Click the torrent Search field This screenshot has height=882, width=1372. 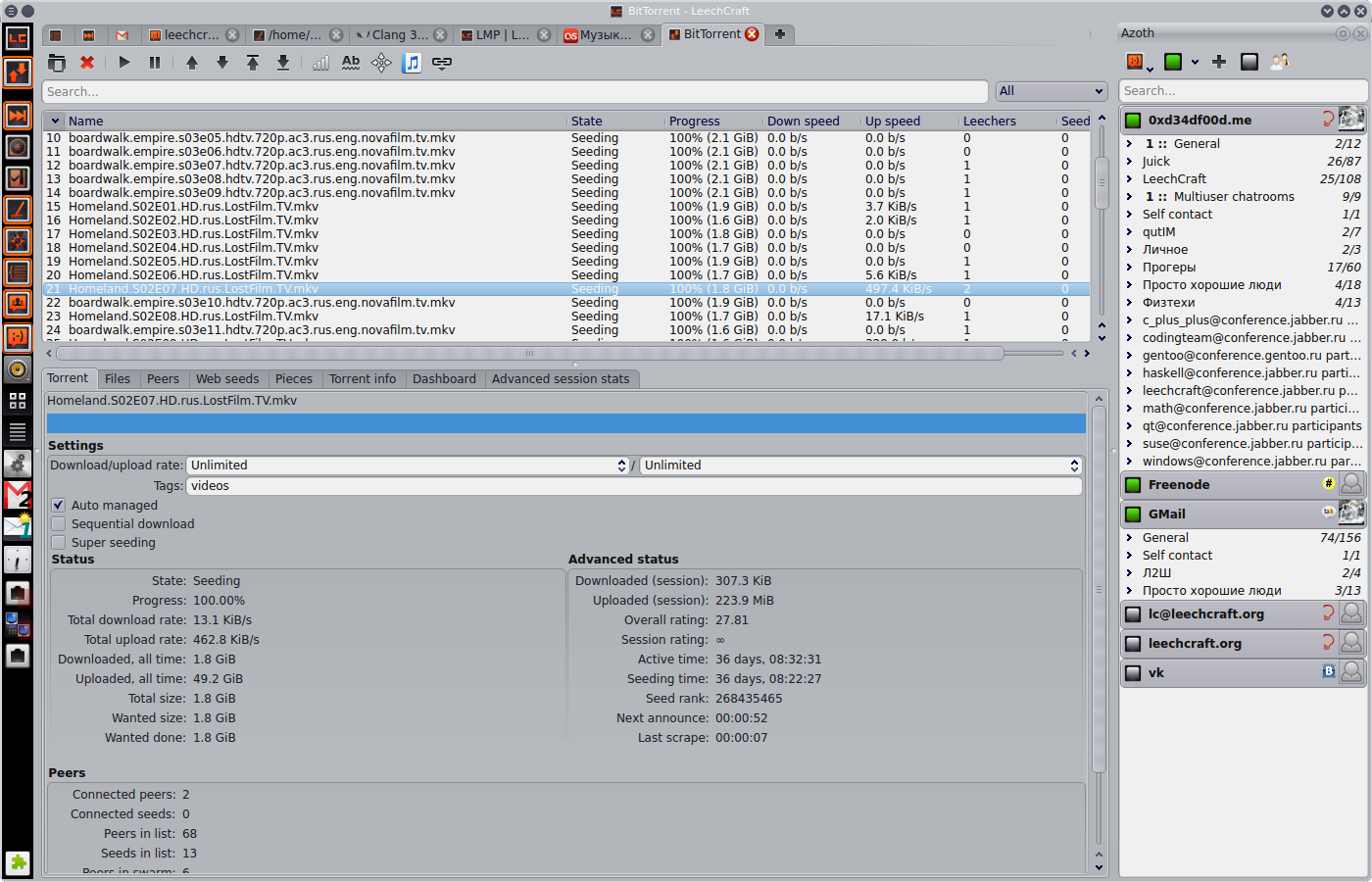coord(515,91)
